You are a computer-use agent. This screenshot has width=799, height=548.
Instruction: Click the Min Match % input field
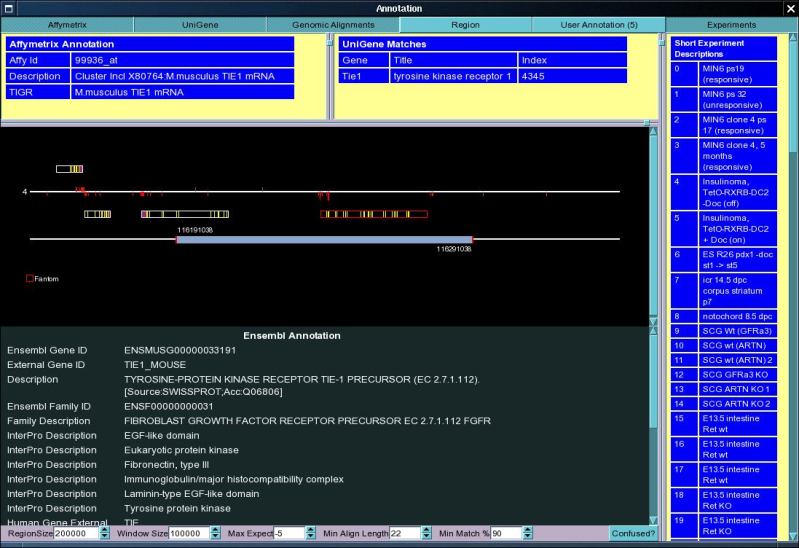[505, 534]
